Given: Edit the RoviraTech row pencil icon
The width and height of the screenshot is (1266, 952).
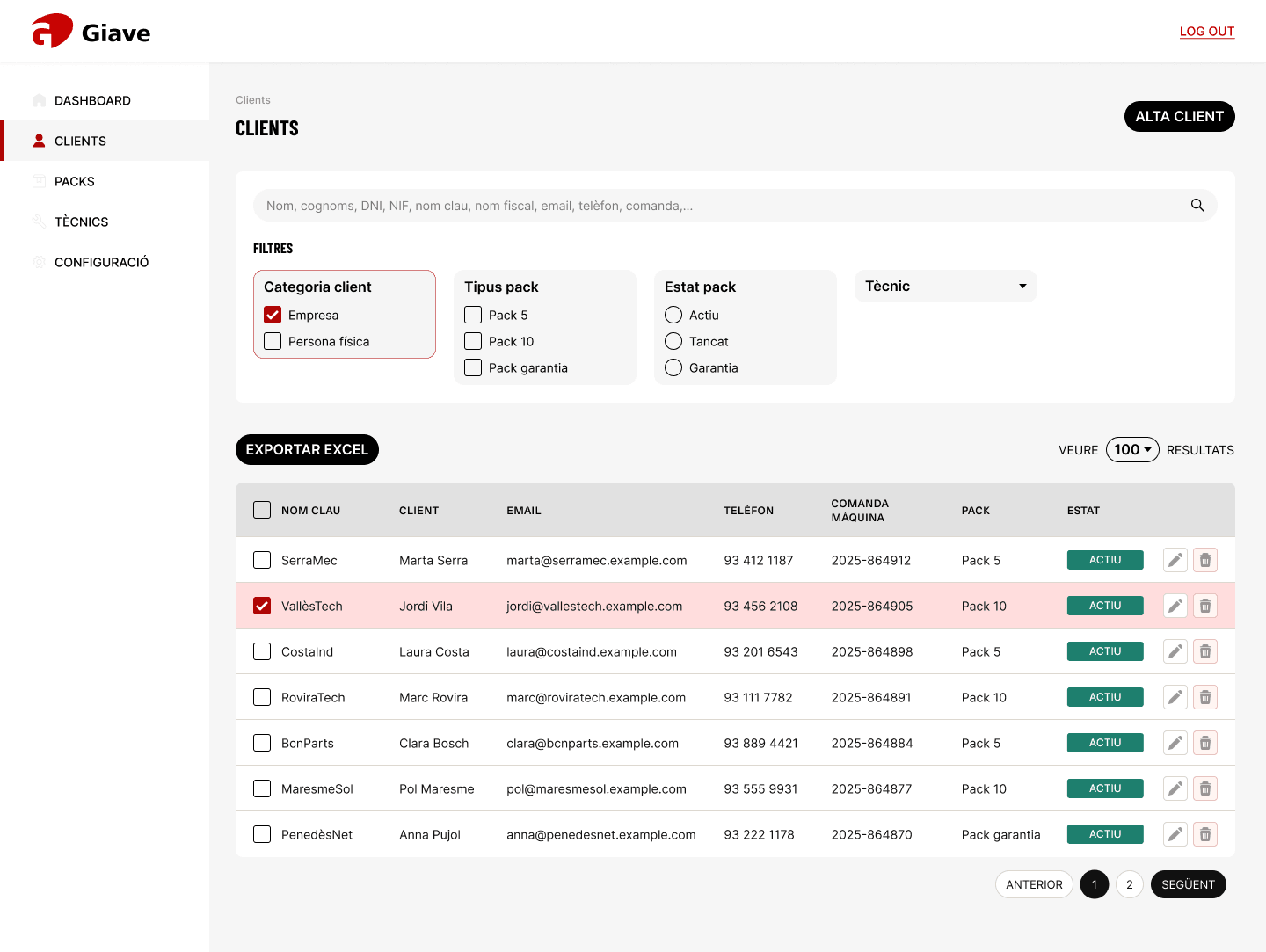Looking at the screenshot, I should tap(1175, 697).
